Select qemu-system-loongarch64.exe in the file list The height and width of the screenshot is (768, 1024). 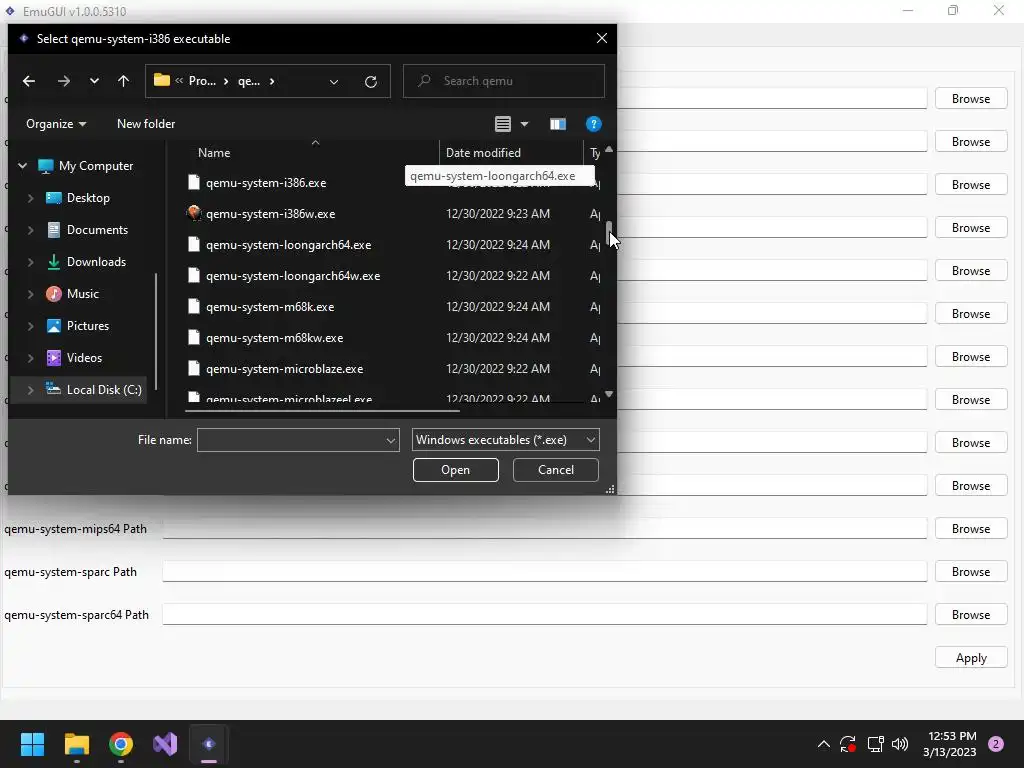[288, 245]
